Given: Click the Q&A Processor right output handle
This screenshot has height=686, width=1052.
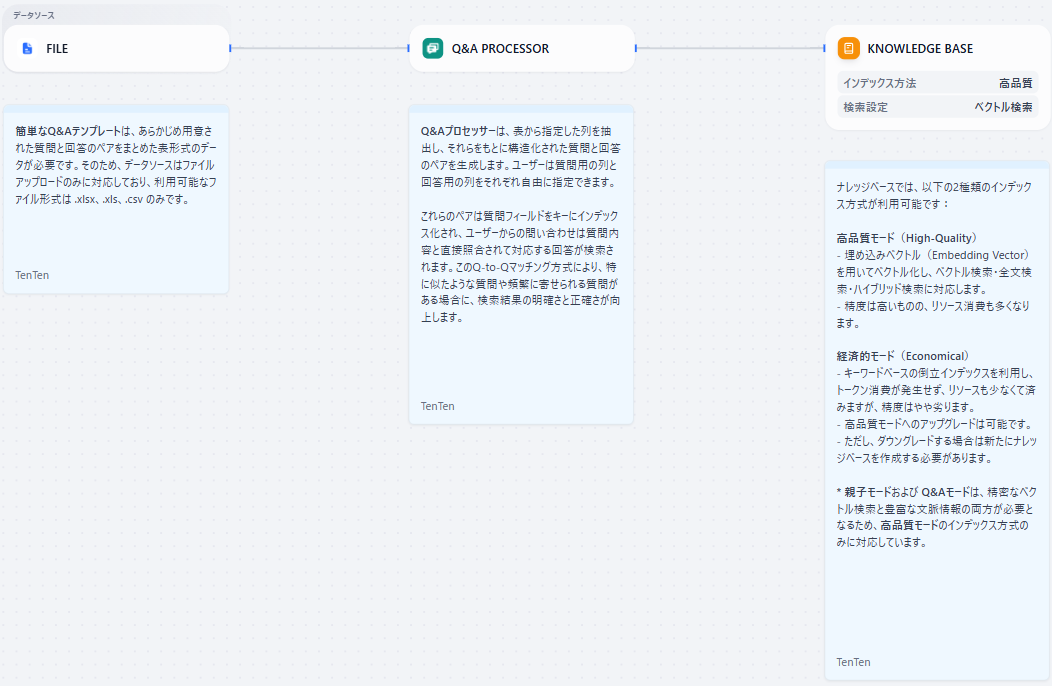Looking at the screenshot, I should [x=635, y=48].
